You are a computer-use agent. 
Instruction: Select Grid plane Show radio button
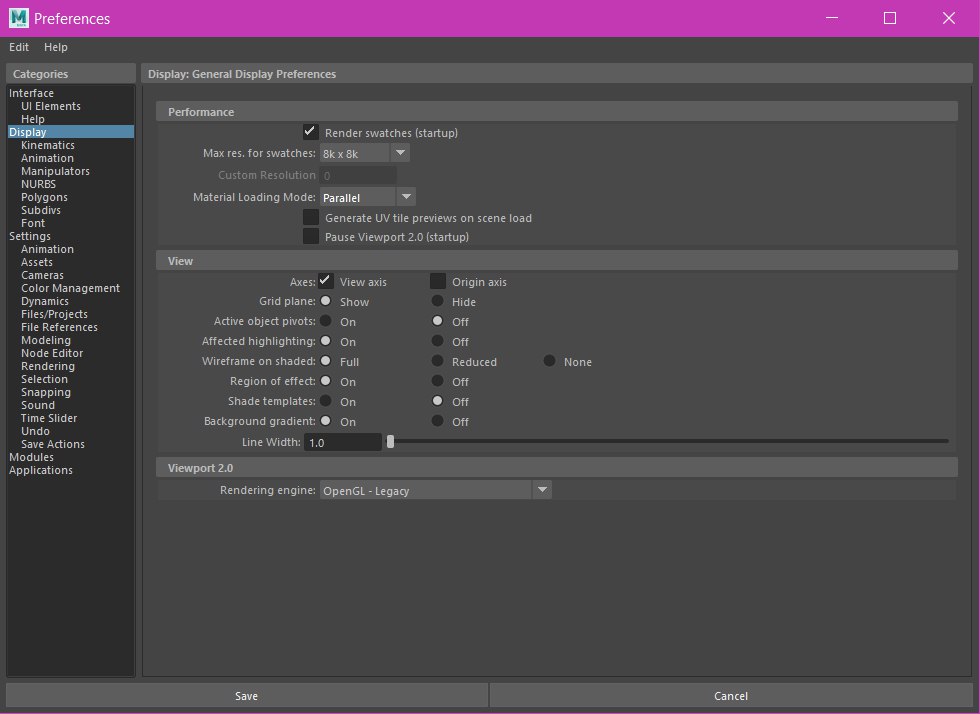(326, 301)
